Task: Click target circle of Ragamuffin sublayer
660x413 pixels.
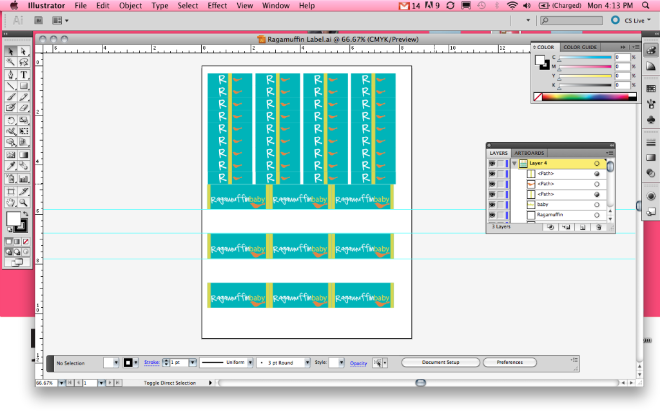Action: click(596, 215)
